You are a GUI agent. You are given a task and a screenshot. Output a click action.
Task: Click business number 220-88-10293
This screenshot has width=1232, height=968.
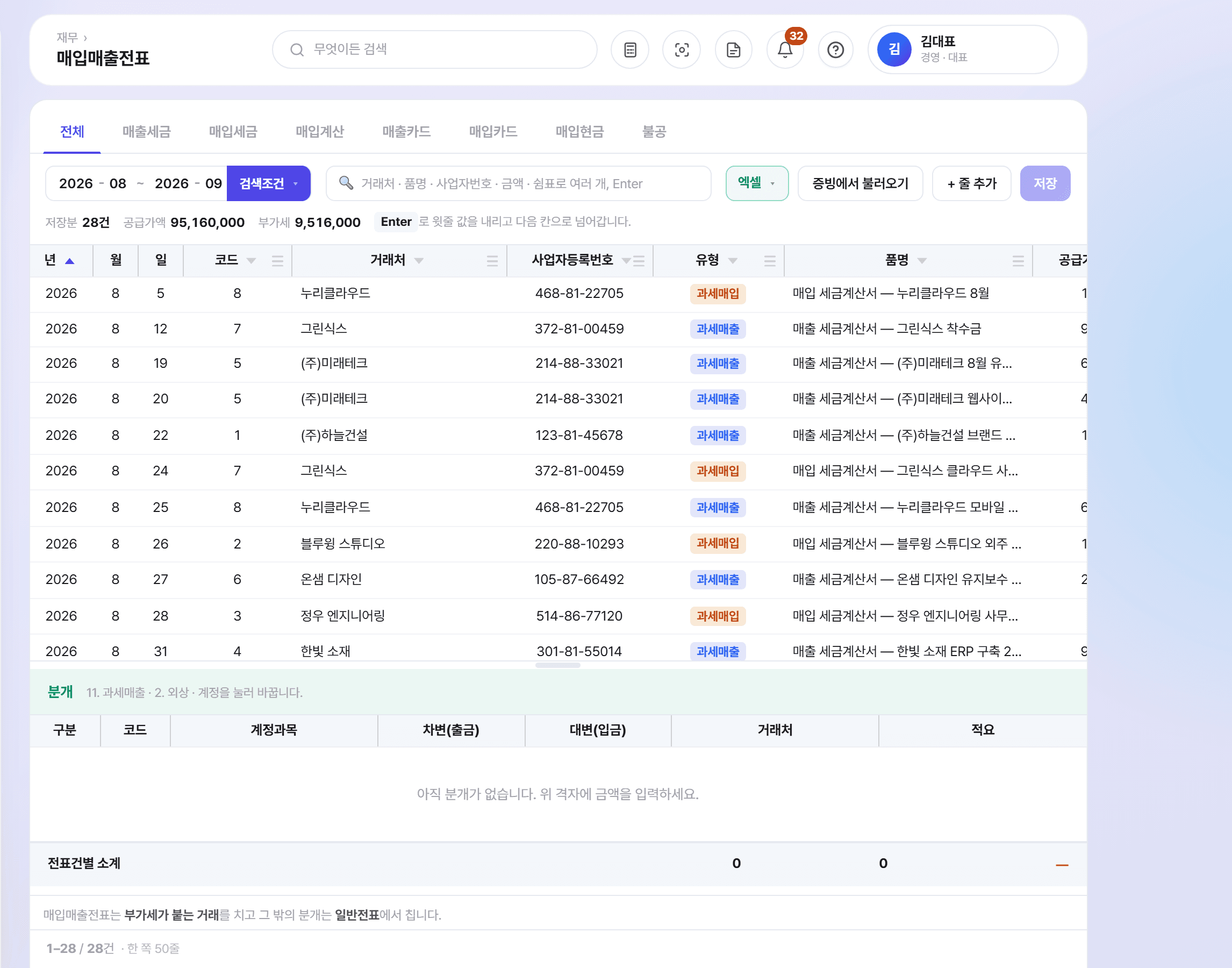tap(579, 544)
